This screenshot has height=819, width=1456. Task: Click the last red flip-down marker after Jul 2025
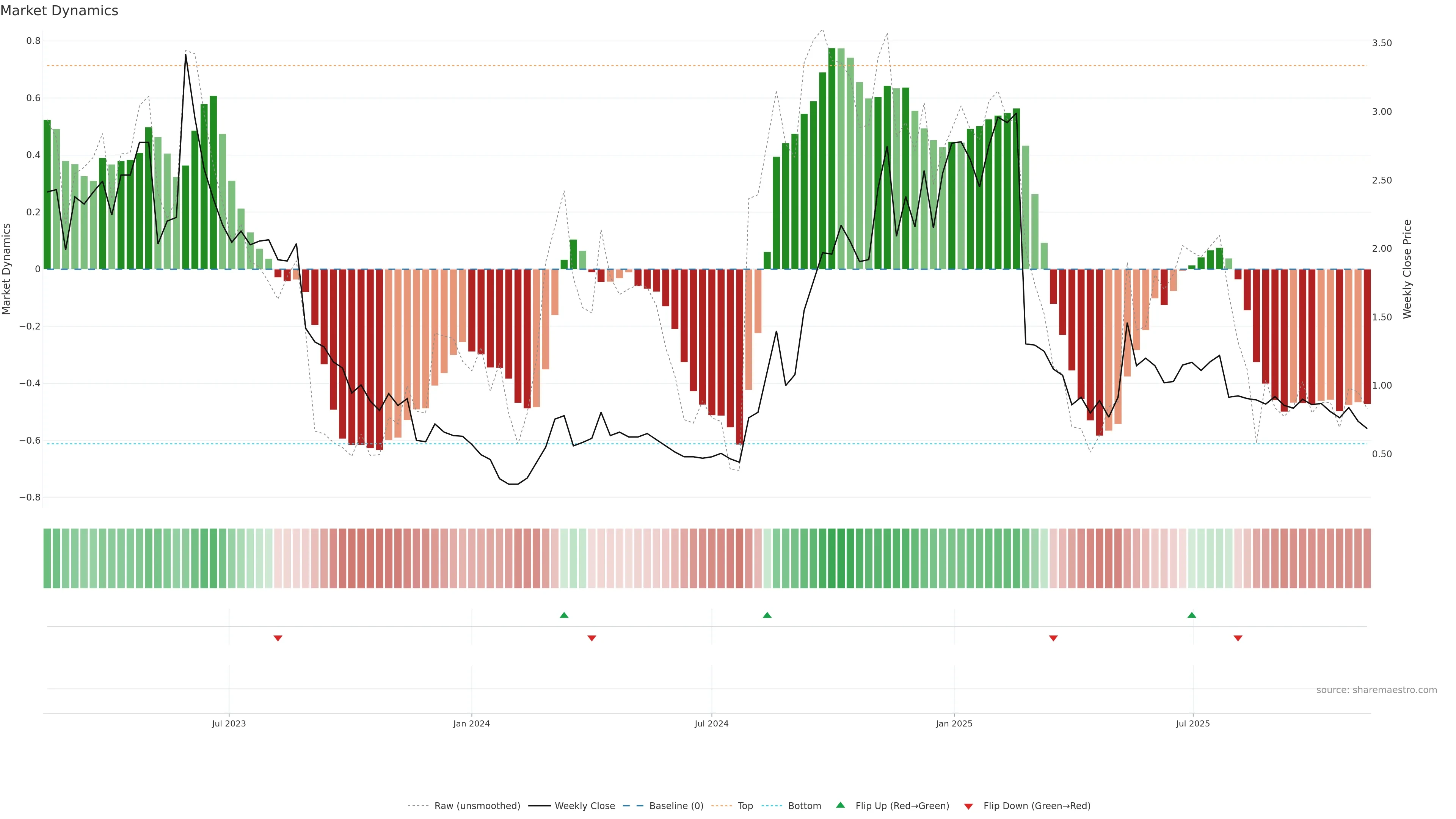[x=1238, y=638]
